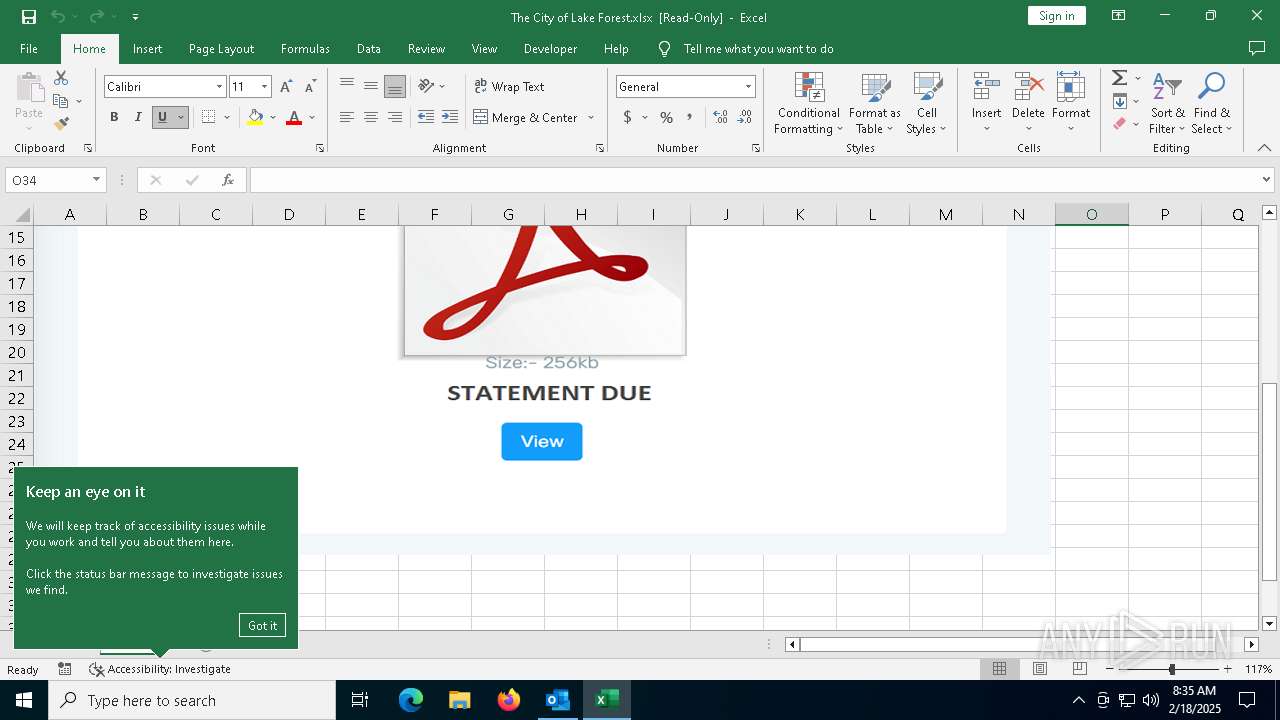This screenshot has width=1280, height=720.
Task: Switch to the Review tab
Action: [426, 49]
